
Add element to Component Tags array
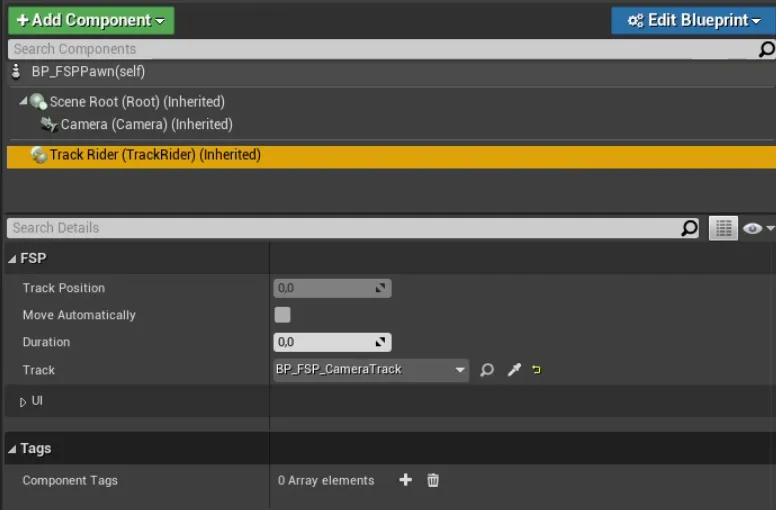[405, 480]
